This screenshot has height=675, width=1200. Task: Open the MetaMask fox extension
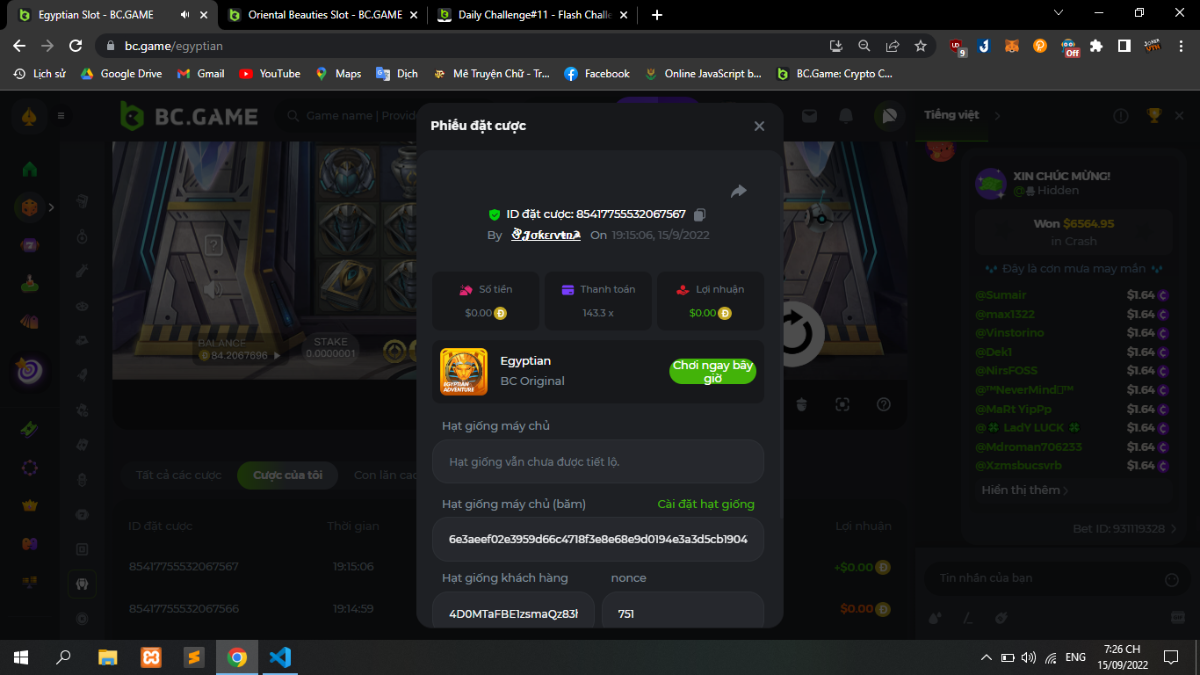click(1012, 46)
